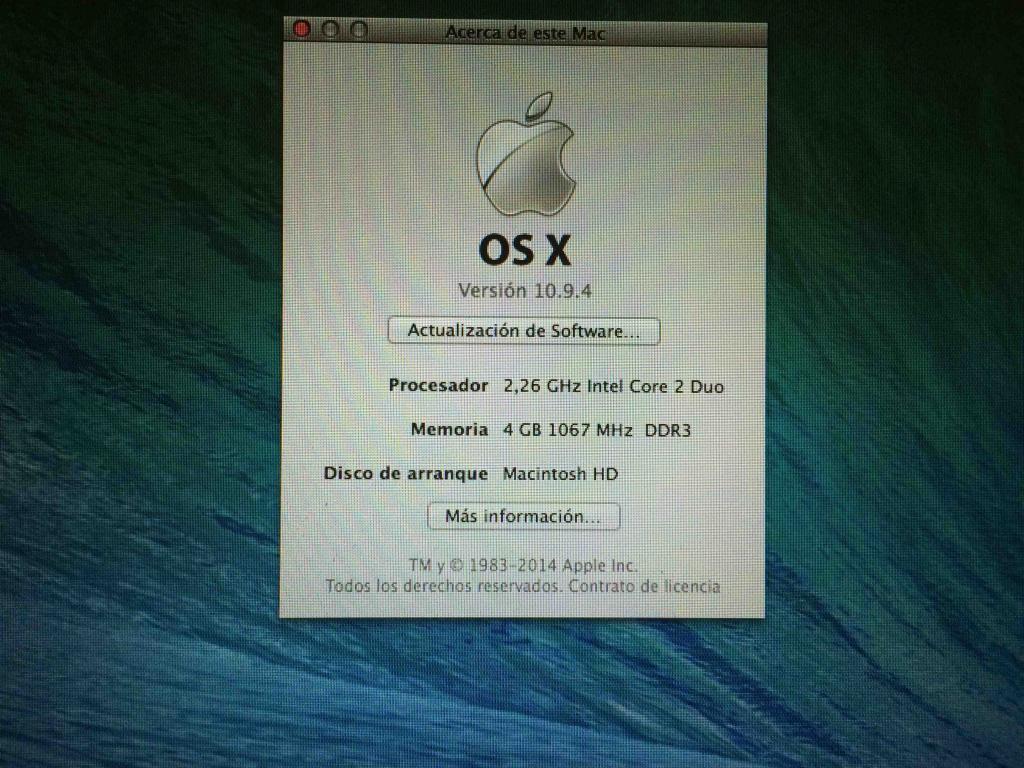
Task: Click the Versión 10.9.4 text
Action: (525, 291)
